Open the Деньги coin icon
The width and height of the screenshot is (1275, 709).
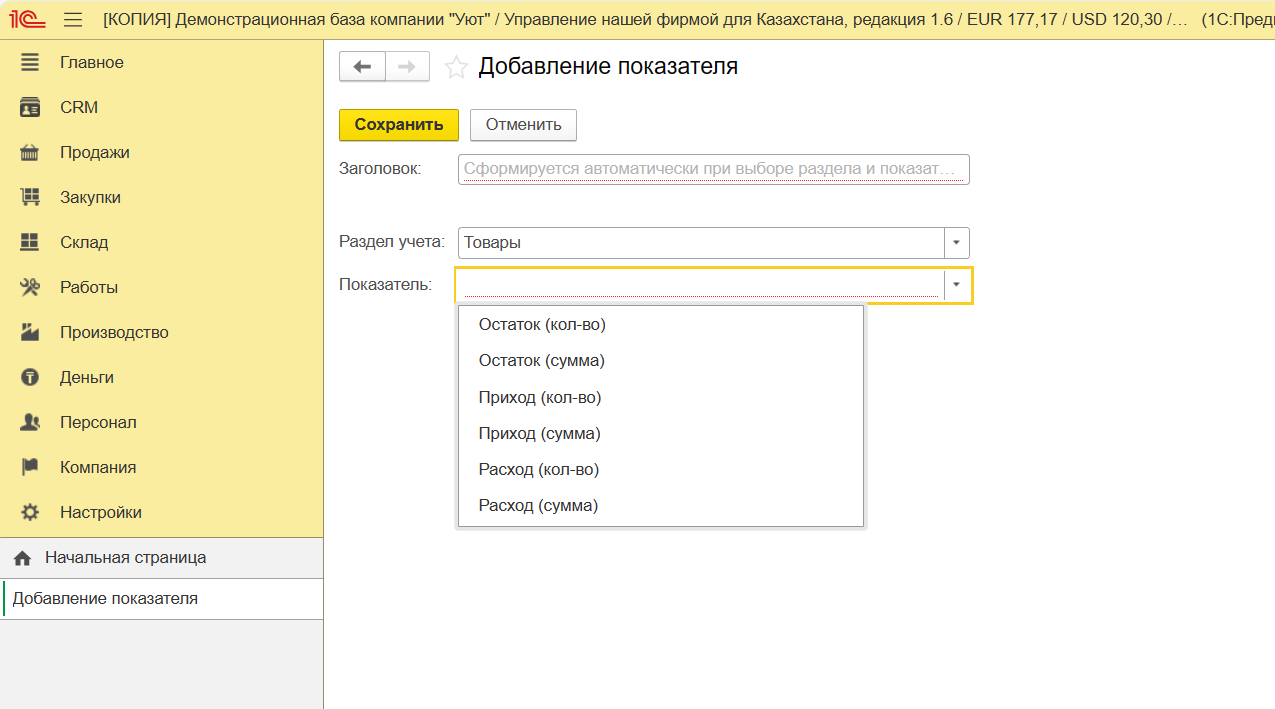(30, 378)
